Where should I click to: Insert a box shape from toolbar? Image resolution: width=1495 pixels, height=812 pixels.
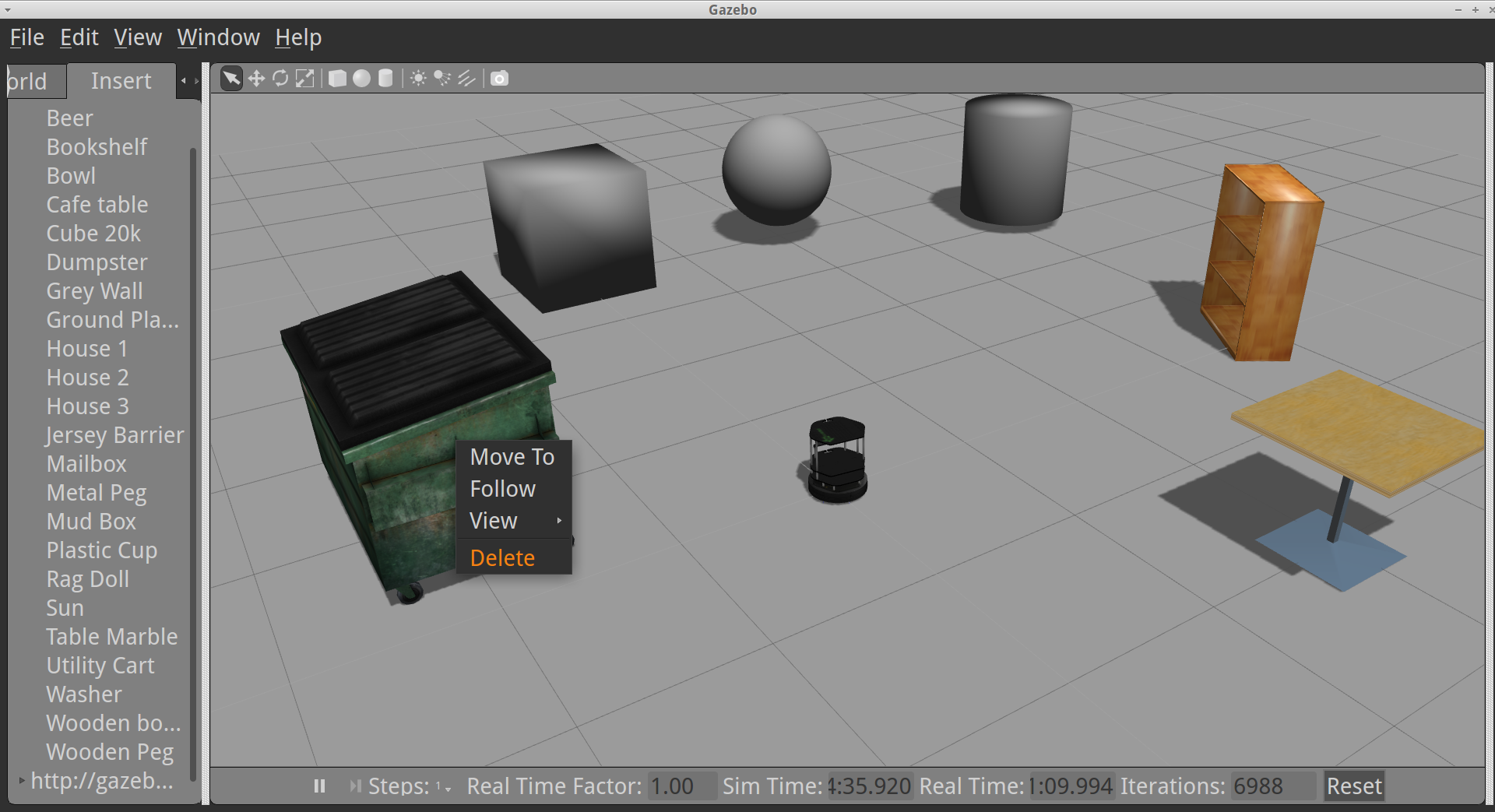(x=337, y=79)
